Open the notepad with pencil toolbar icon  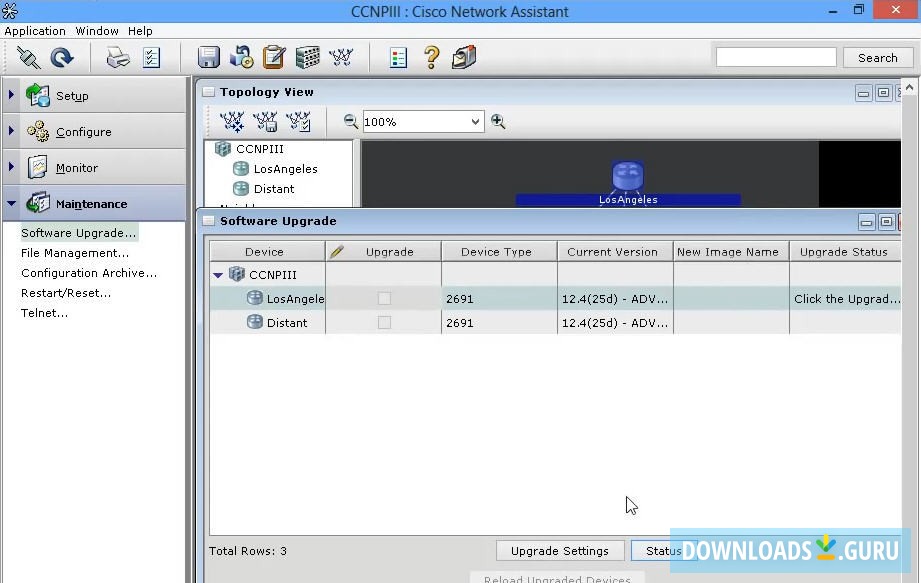click(274, 58)
